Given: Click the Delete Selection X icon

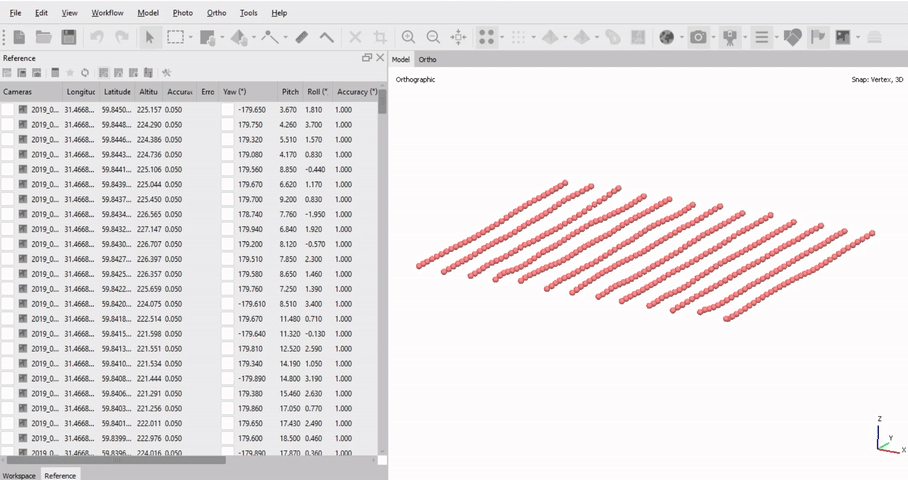Looking at the screenshot, I should click(x=355, y=37).
